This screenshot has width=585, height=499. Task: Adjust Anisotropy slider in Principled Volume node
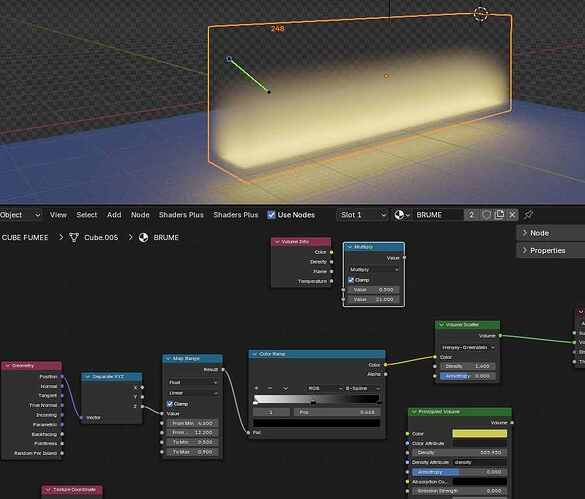click(x=459, y=472)
